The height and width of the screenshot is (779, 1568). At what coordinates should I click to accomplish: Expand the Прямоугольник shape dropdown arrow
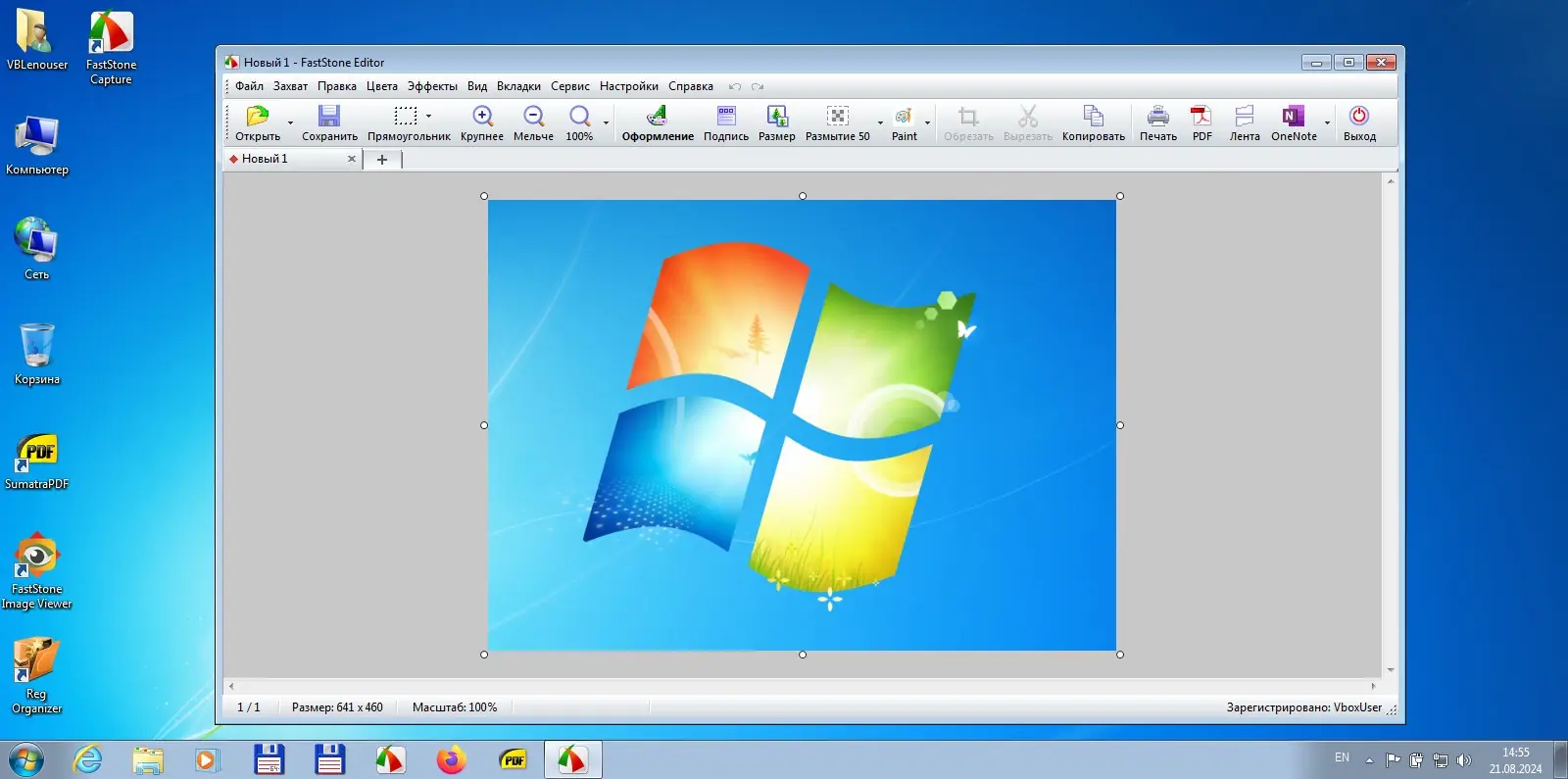coord(428,117)
